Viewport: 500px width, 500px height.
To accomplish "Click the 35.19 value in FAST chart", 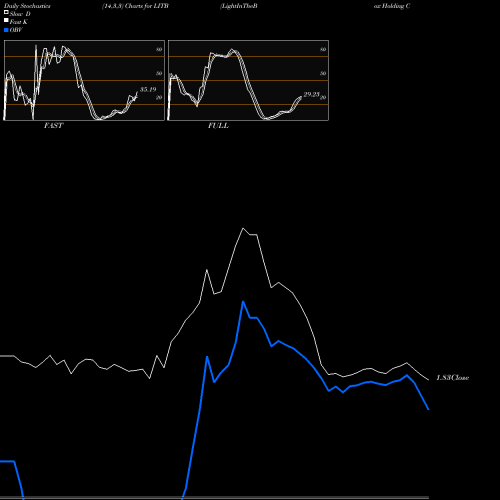I will click(148, 90).
